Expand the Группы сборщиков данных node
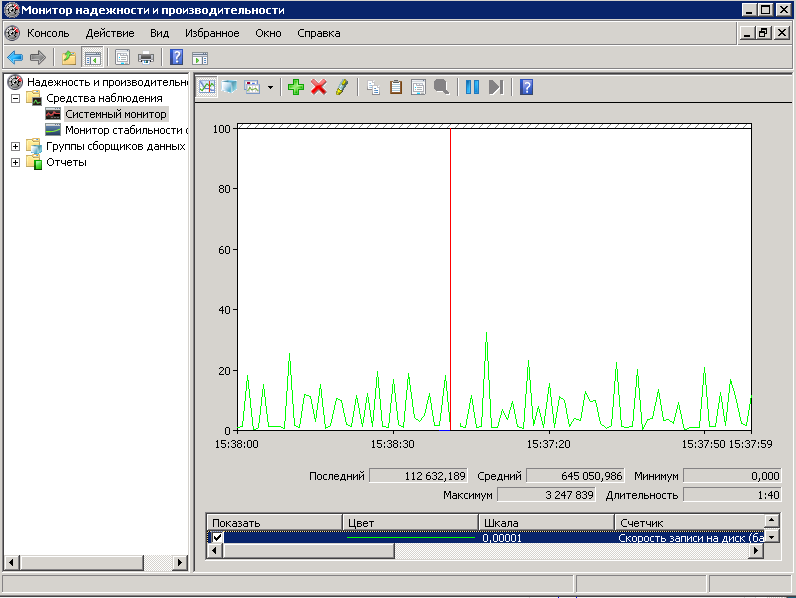Image resolution: width=796 pixels, height=598 pixels. (x=15, y=146)
